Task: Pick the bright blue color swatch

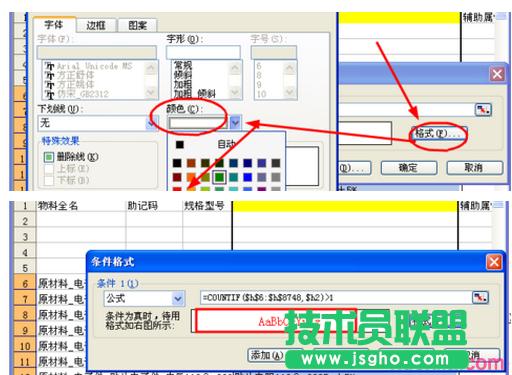Action: click(248, 177)
